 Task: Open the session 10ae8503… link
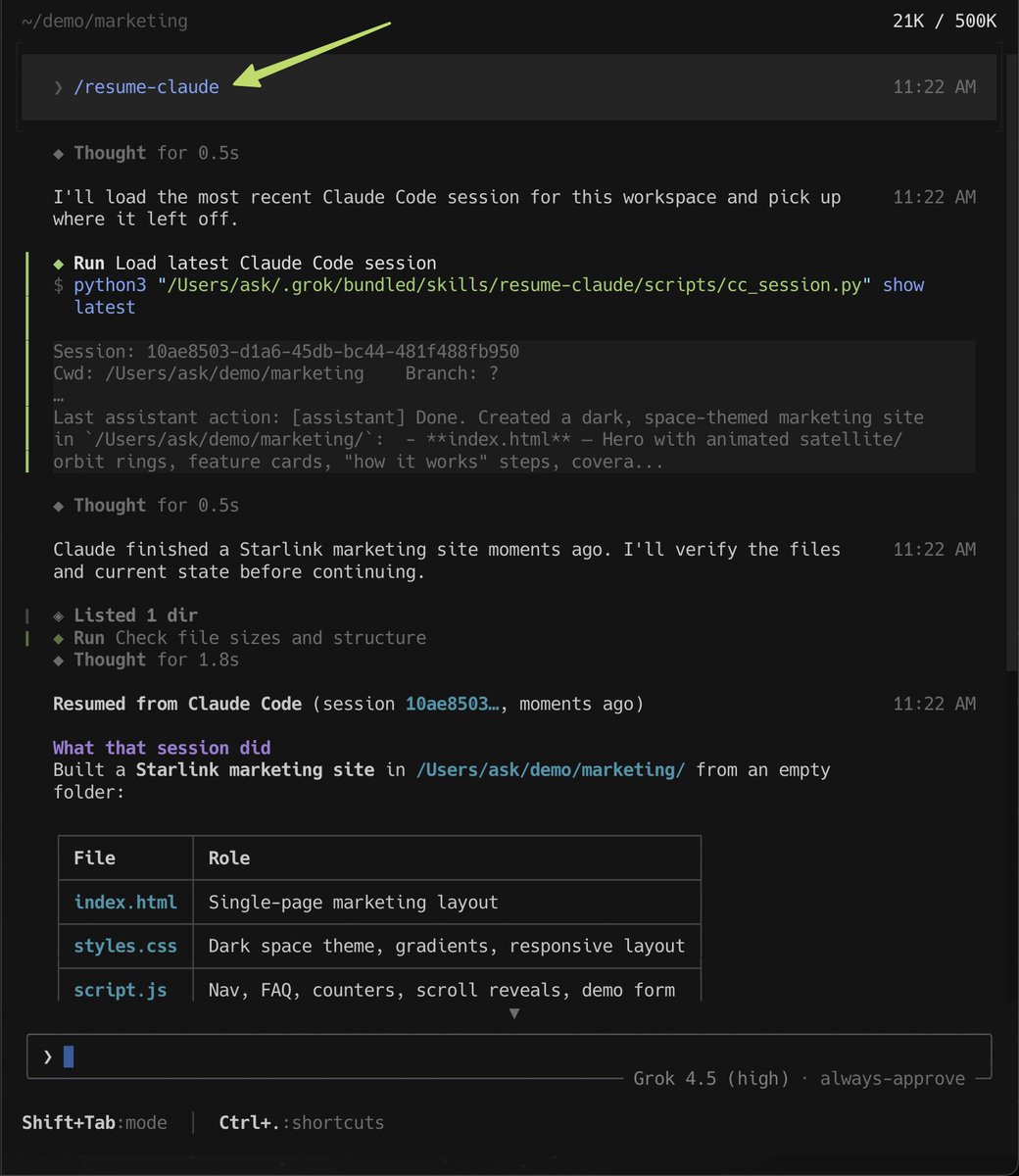(453, 704)
